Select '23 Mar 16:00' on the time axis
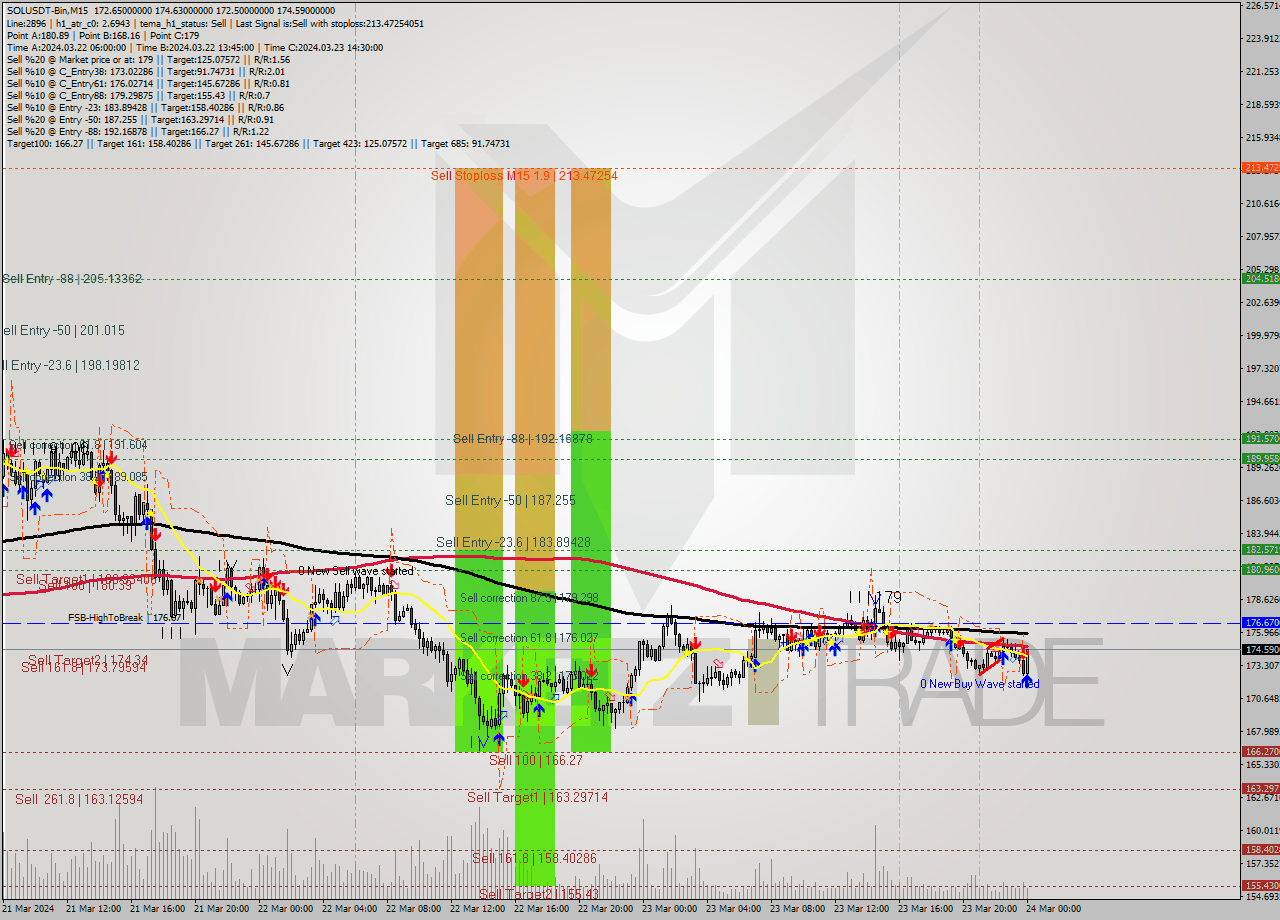Image resolution: width=1280 pixels, height=920 pixels. [x=926, y=909]
